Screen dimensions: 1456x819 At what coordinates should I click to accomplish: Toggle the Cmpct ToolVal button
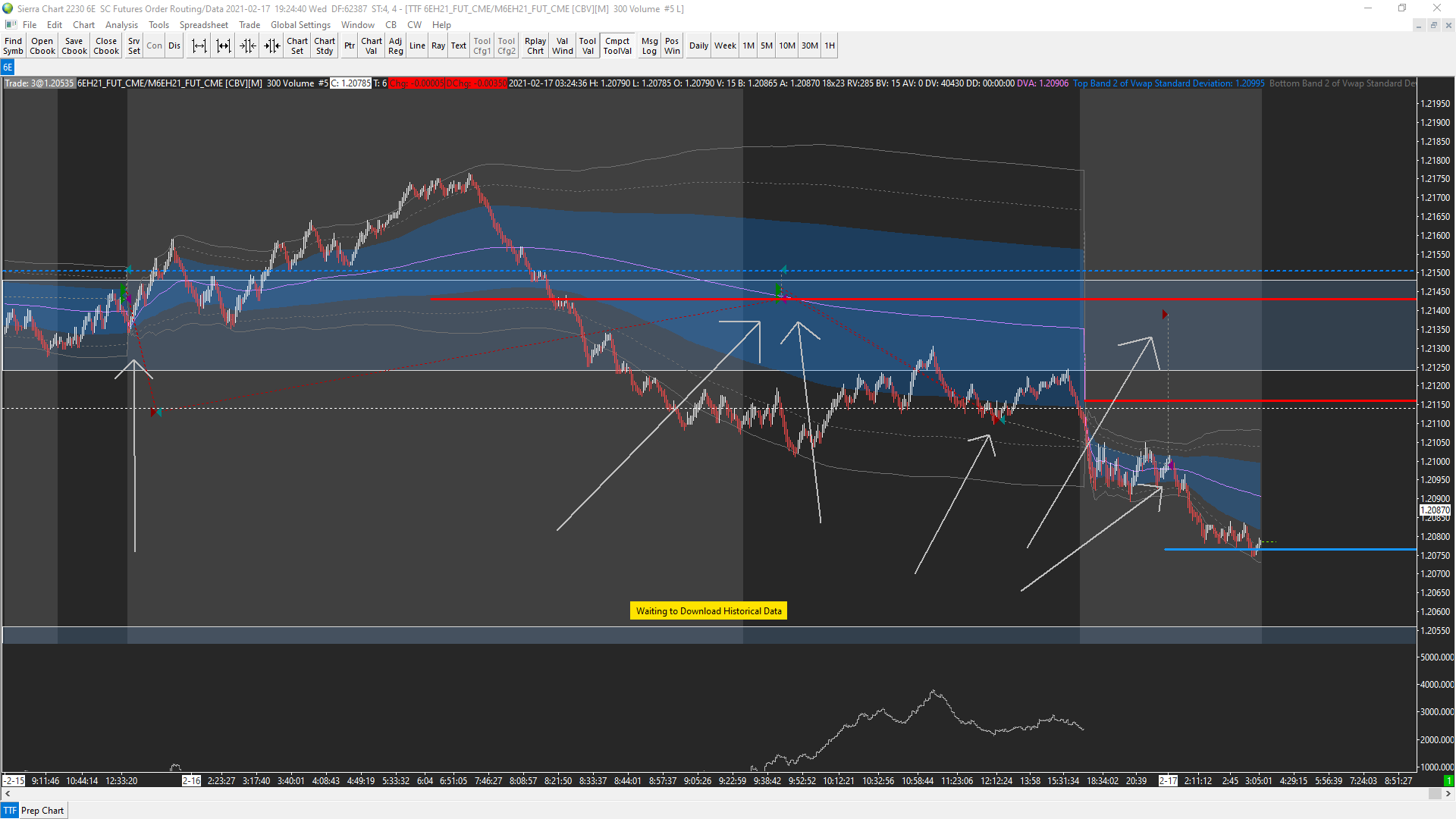tap(617, 46)
